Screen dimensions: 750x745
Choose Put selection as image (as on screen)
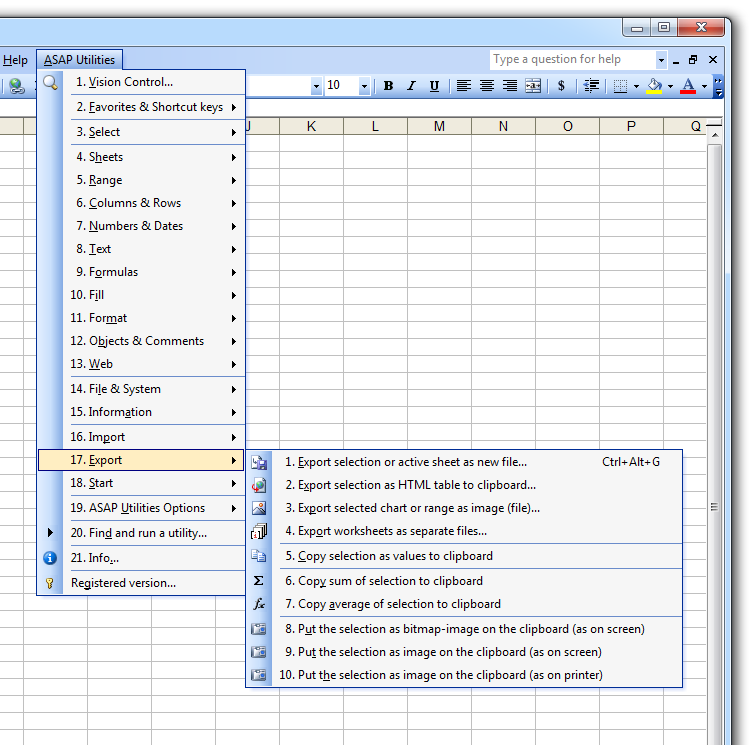[464, 652]
